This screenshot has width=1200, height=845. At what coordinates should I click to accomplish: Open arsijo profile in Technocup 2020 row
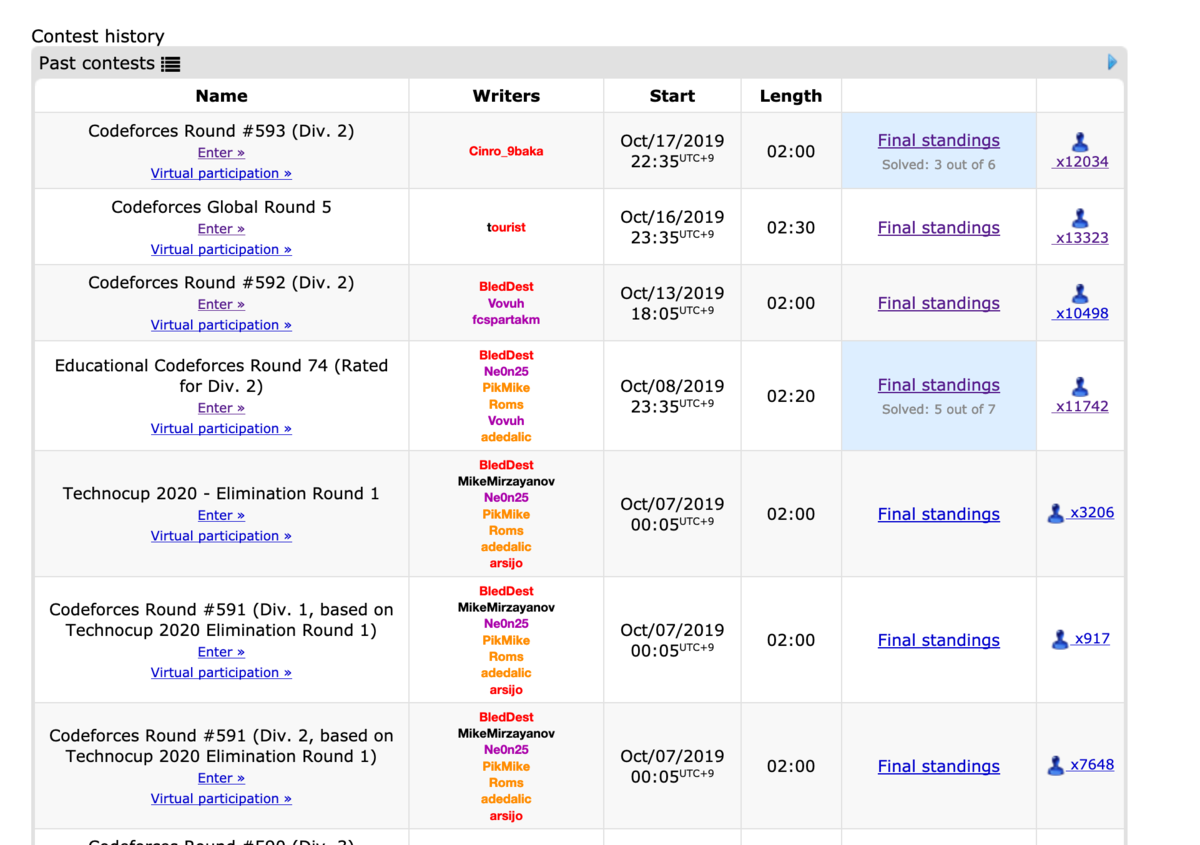pyautogui.click(x=506, y=564)
